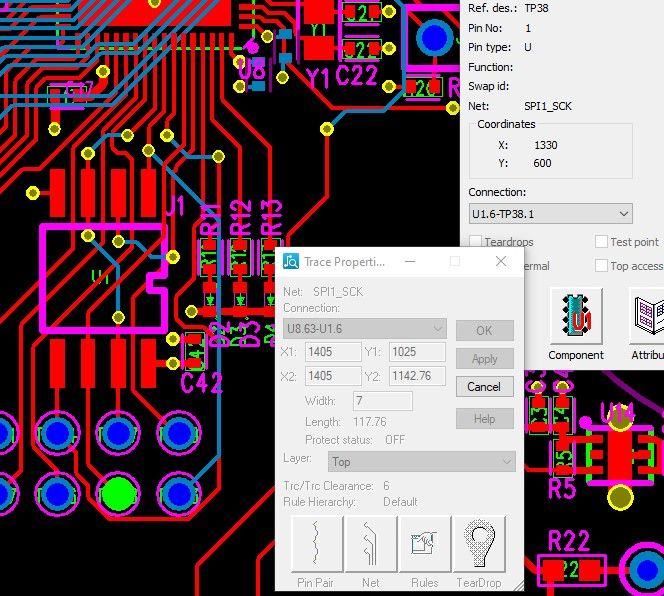Click the X2 coordinate field
Viewport: 664px width, 596px height.
click(x=333, y=376)
